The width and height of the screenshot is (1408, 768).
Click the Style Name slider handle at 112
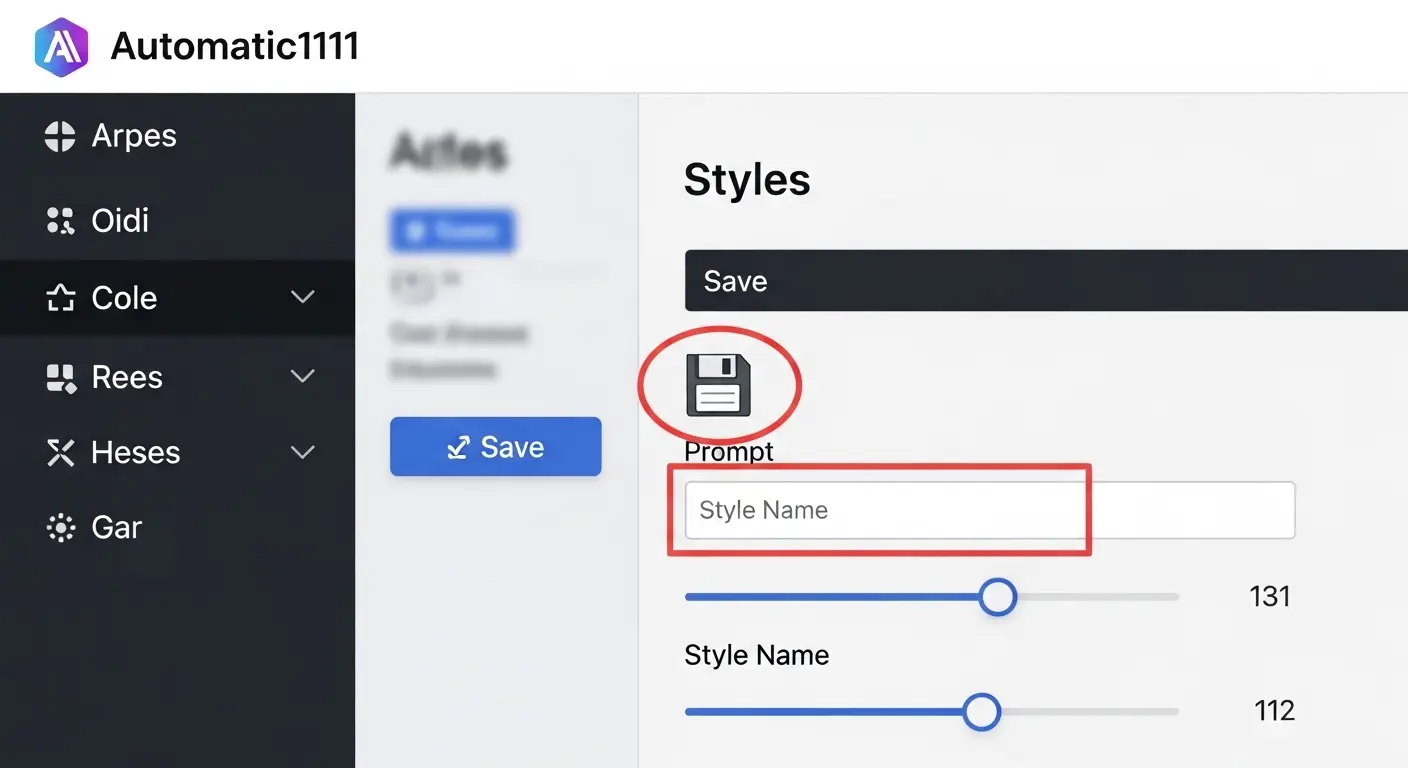[x=981, y=712]
